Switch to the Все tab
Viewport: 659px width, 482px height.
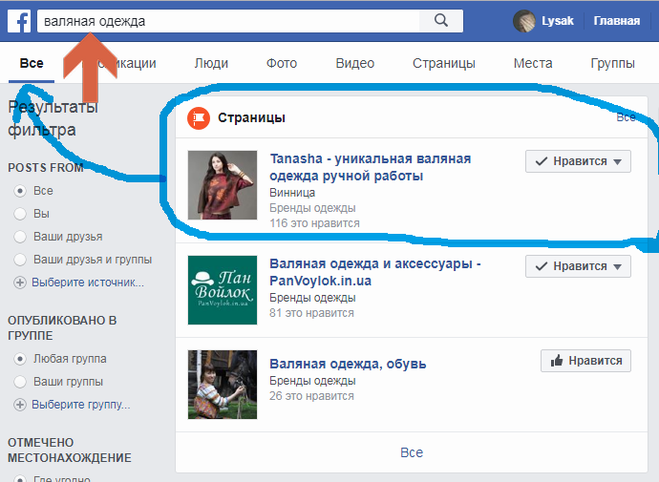point(32,63)
